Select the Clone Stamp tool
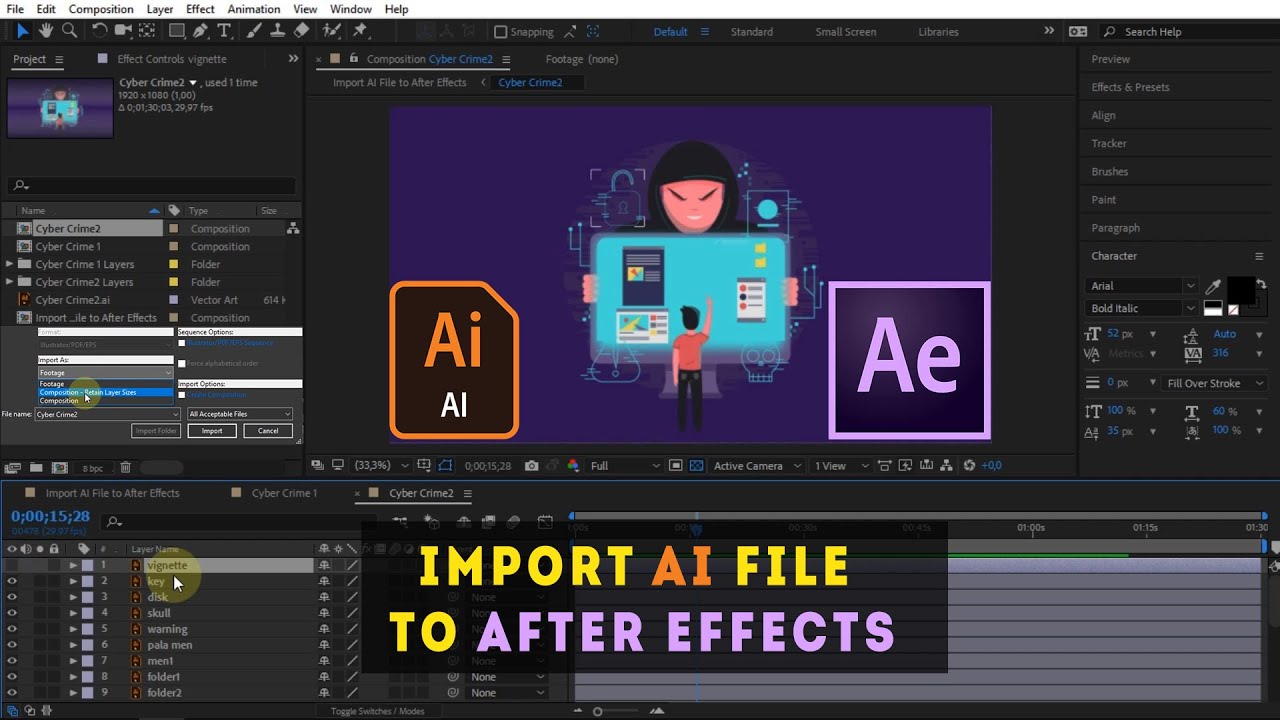 (x=279, y=31)
